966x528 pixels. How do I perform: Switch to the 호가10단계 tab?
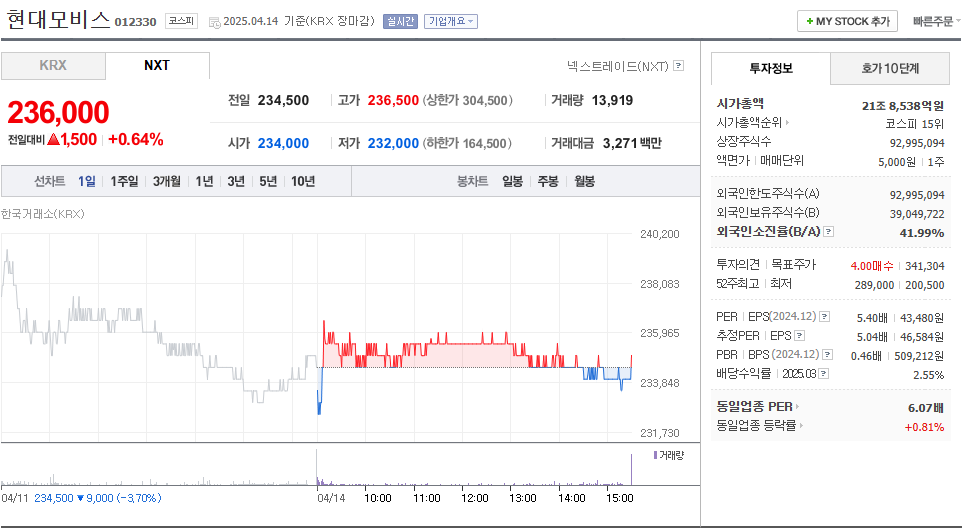click(890, 68)
